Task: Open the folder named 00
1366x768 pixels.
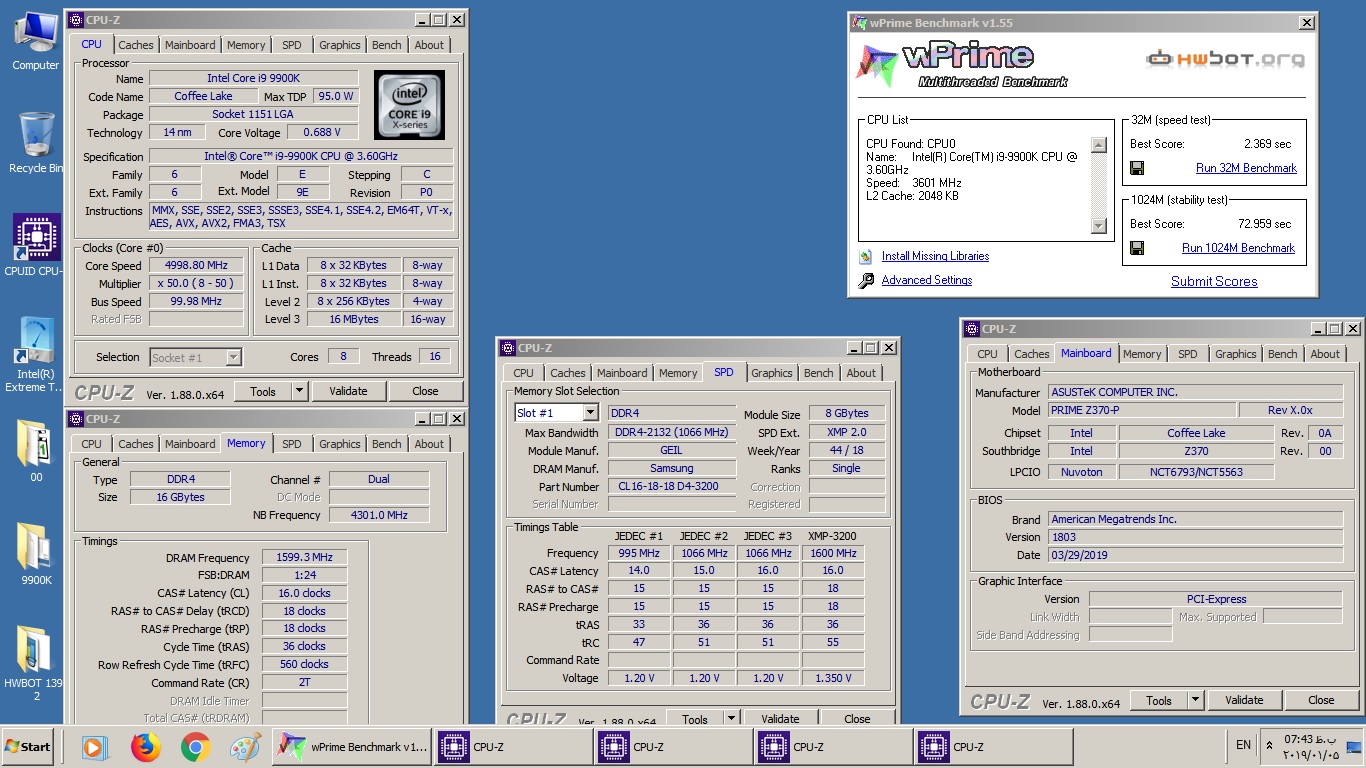Action: pyautogui.click(x=35, y=450)
